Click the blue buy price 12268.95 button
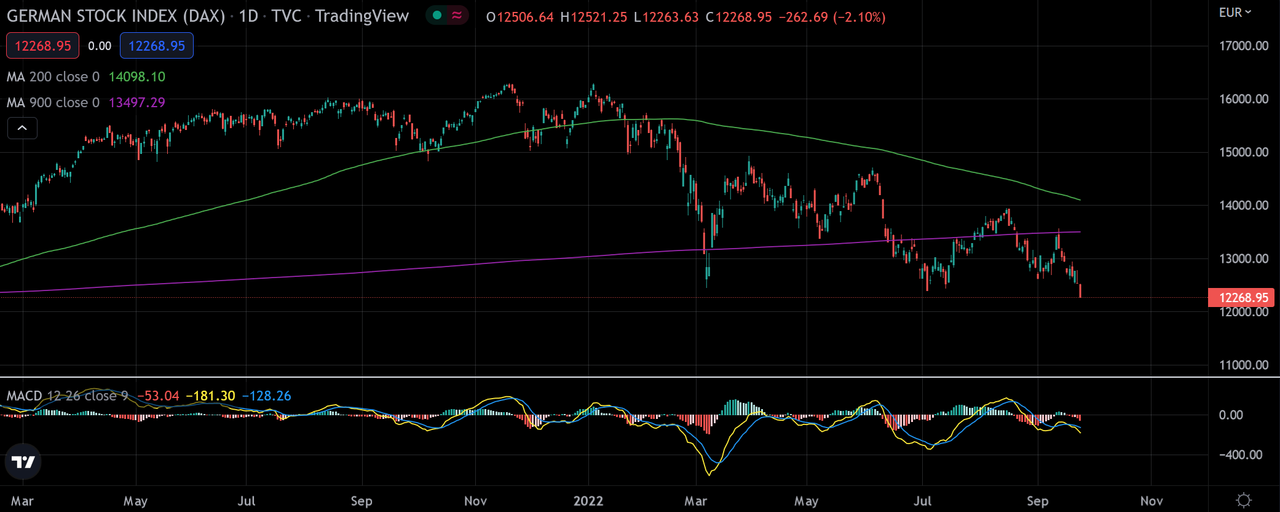The width and height of the screenshot is (1280, 512). [x=156, y=46]
